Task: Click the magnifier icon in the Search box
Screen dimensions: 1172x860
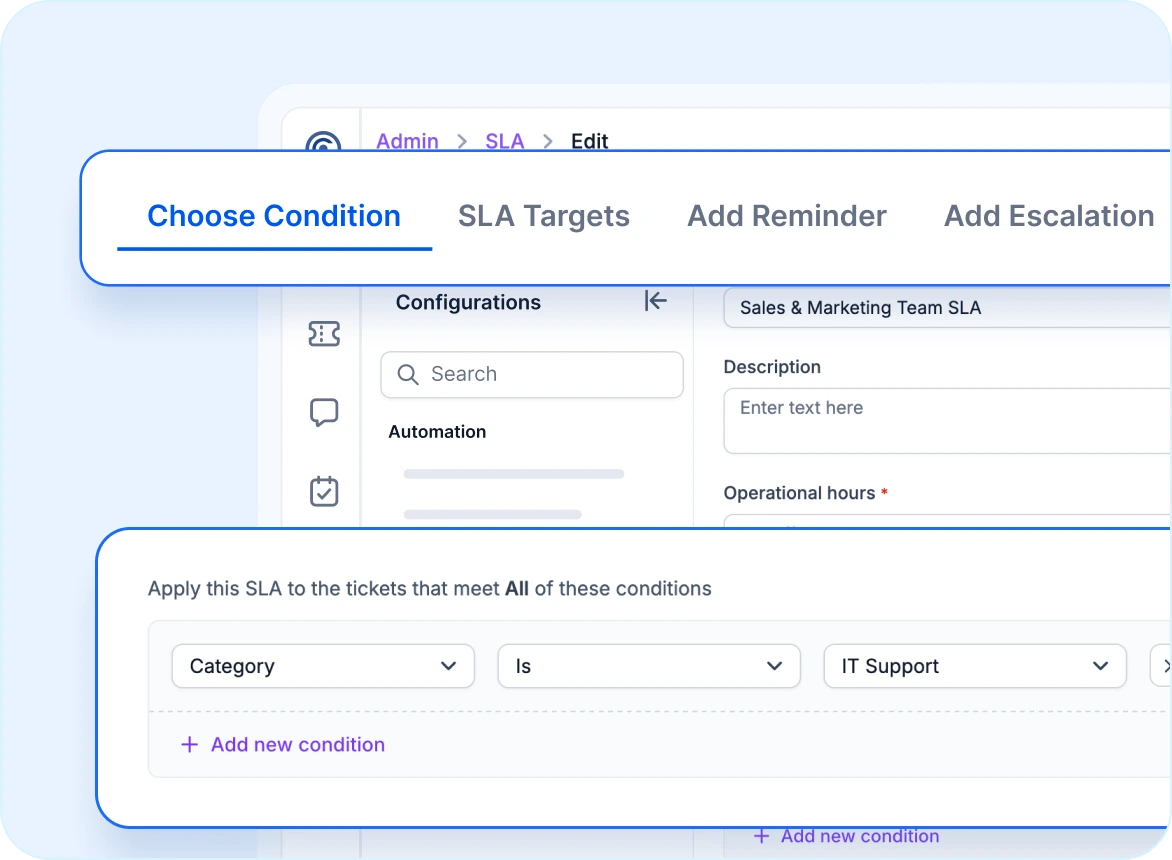Action: tap(407, 374)
